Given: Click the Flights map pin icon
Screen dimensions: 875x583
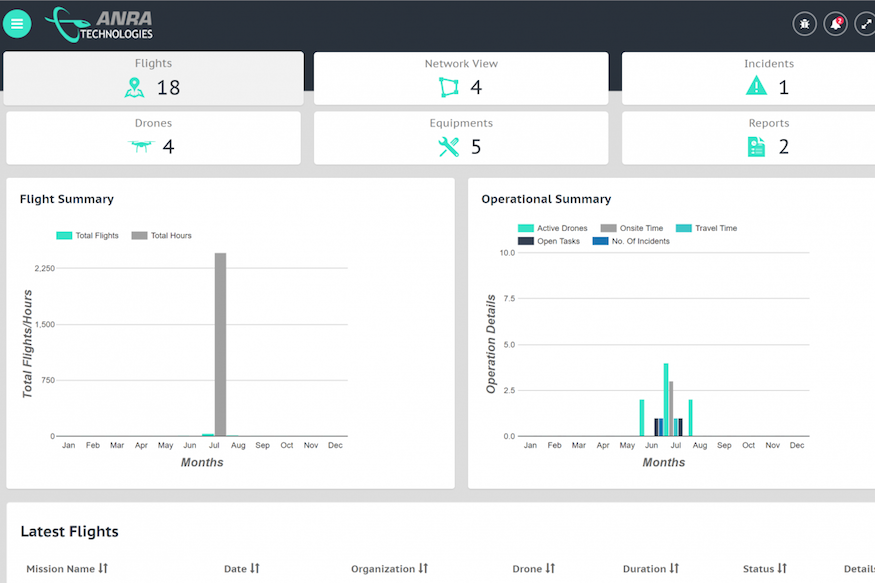Looking at the screenshot, I should pos(134,88).
